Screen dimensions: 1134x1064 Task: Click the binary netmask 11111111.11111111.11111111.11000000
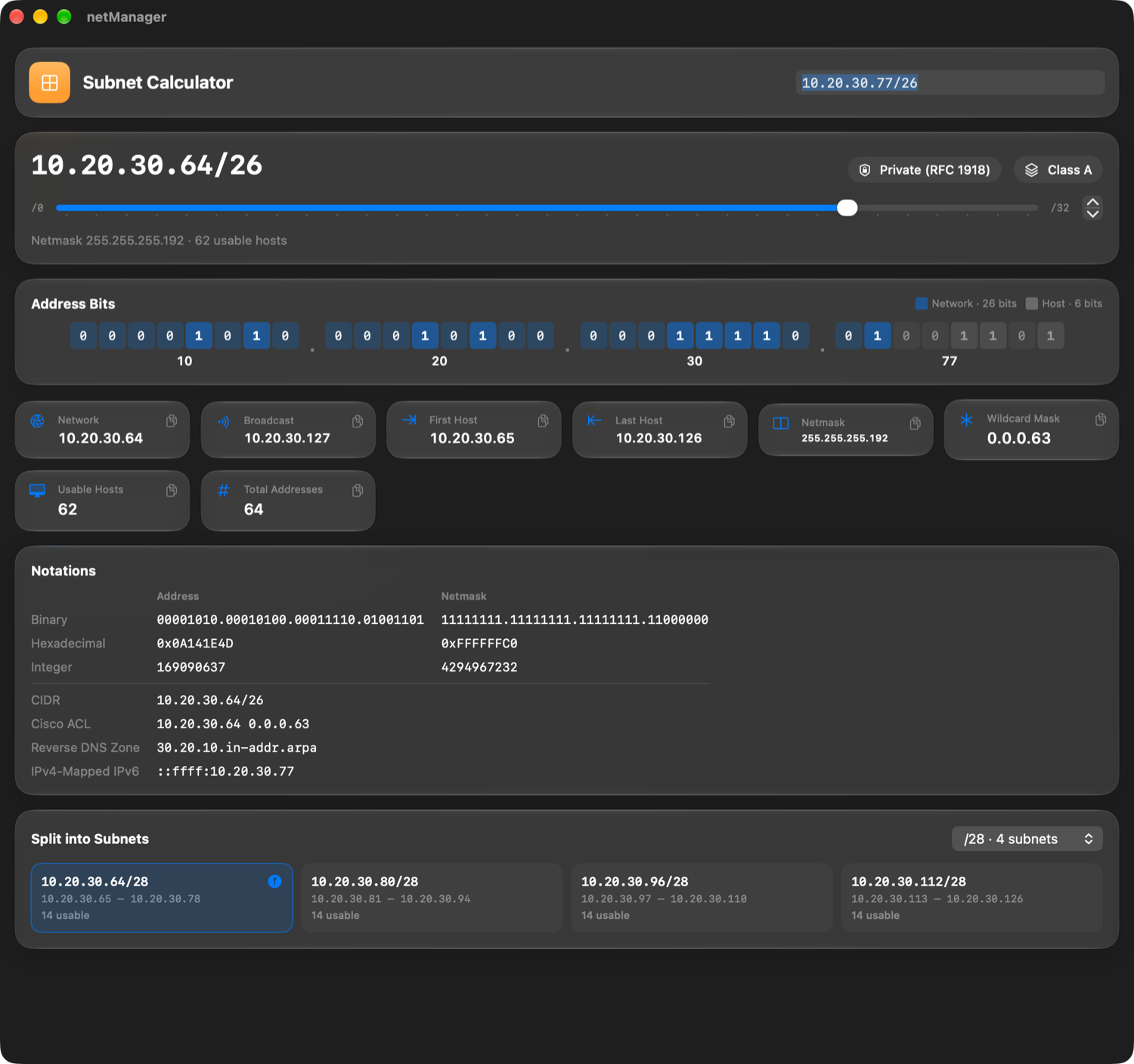coord(575,619)
